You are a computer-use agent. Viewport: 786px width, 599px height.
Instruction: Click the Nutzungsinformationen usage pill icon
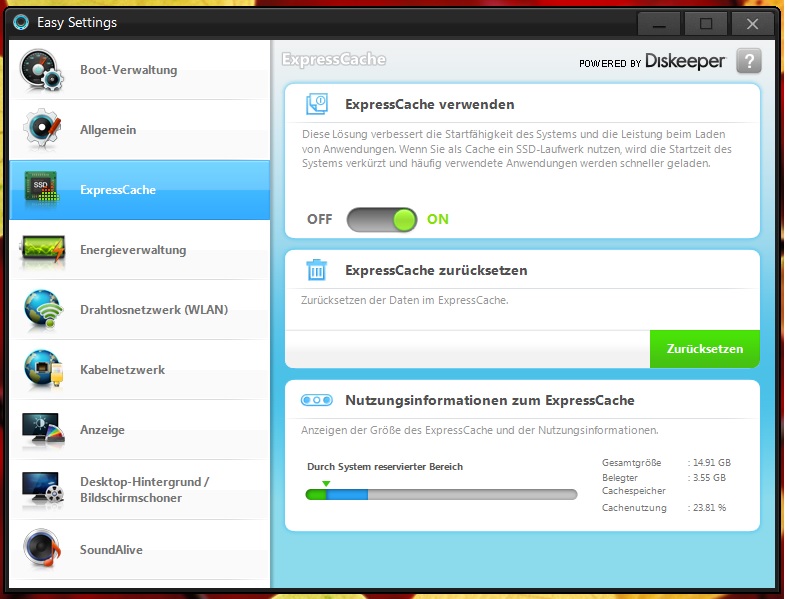316,400
